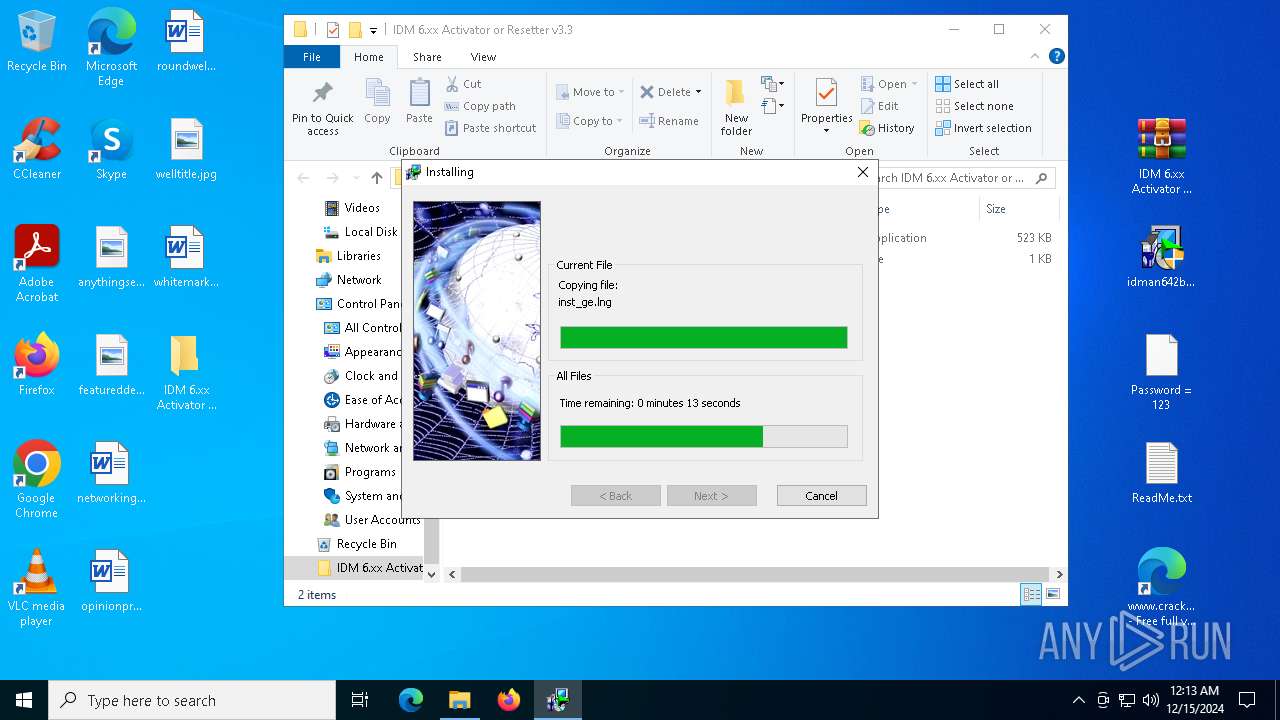Image resolution: width=1280 pixels, height=720 pixels.
Task: Open Firefox desktop shortcut
Action: point(37,365)
